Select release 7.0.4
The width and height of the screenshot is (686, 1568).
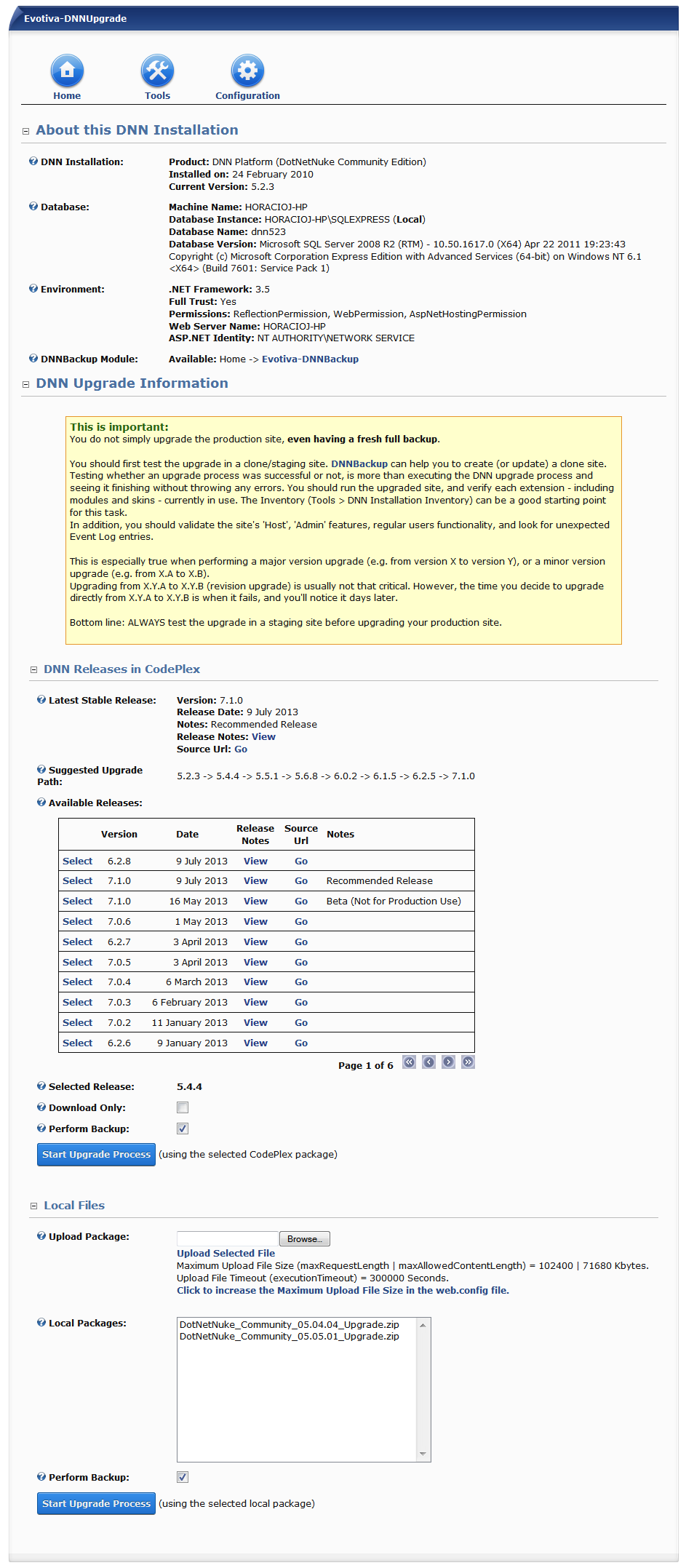click(77, 982)
